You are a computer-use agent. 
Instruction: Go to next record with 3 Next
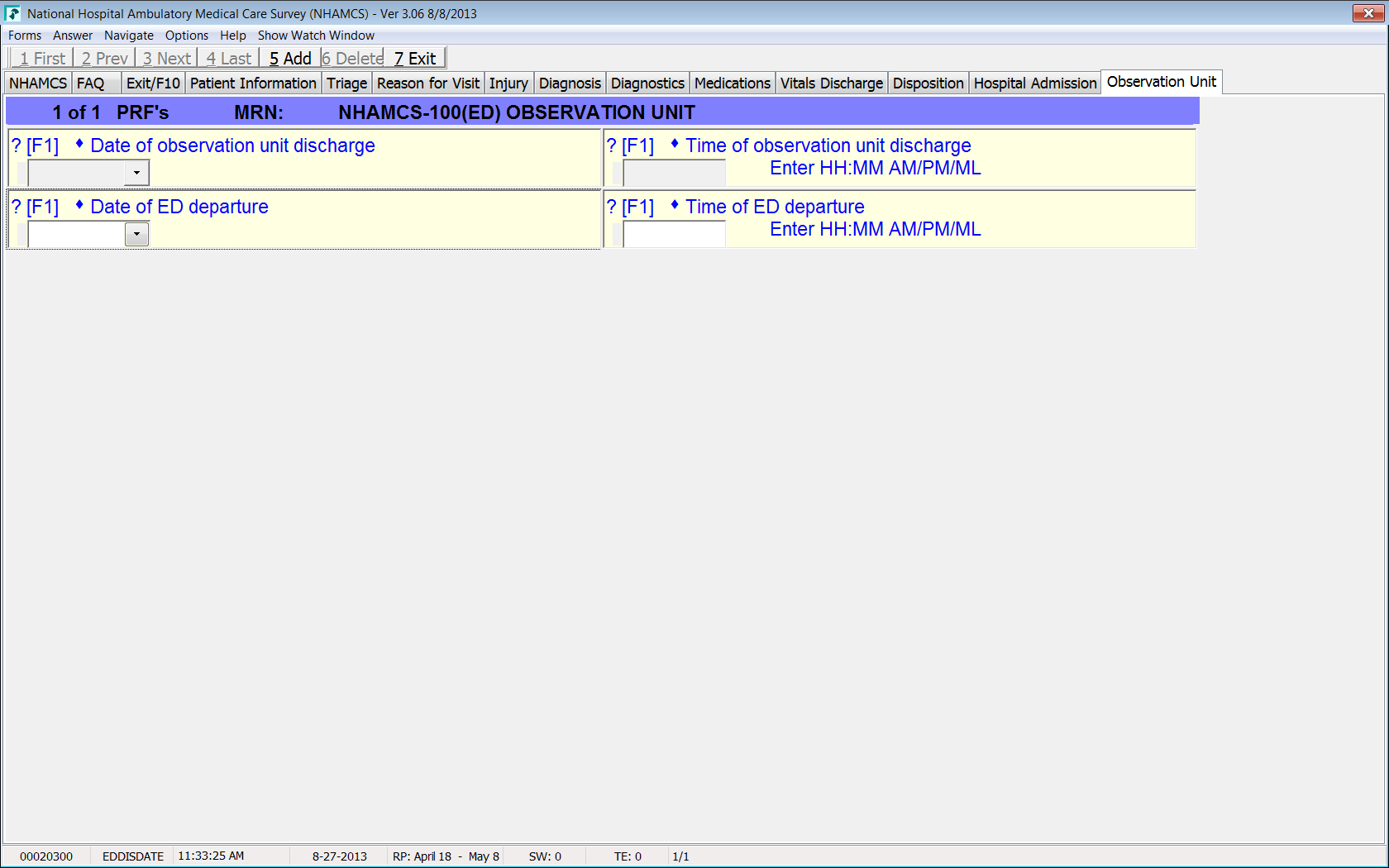coord(166,58)
